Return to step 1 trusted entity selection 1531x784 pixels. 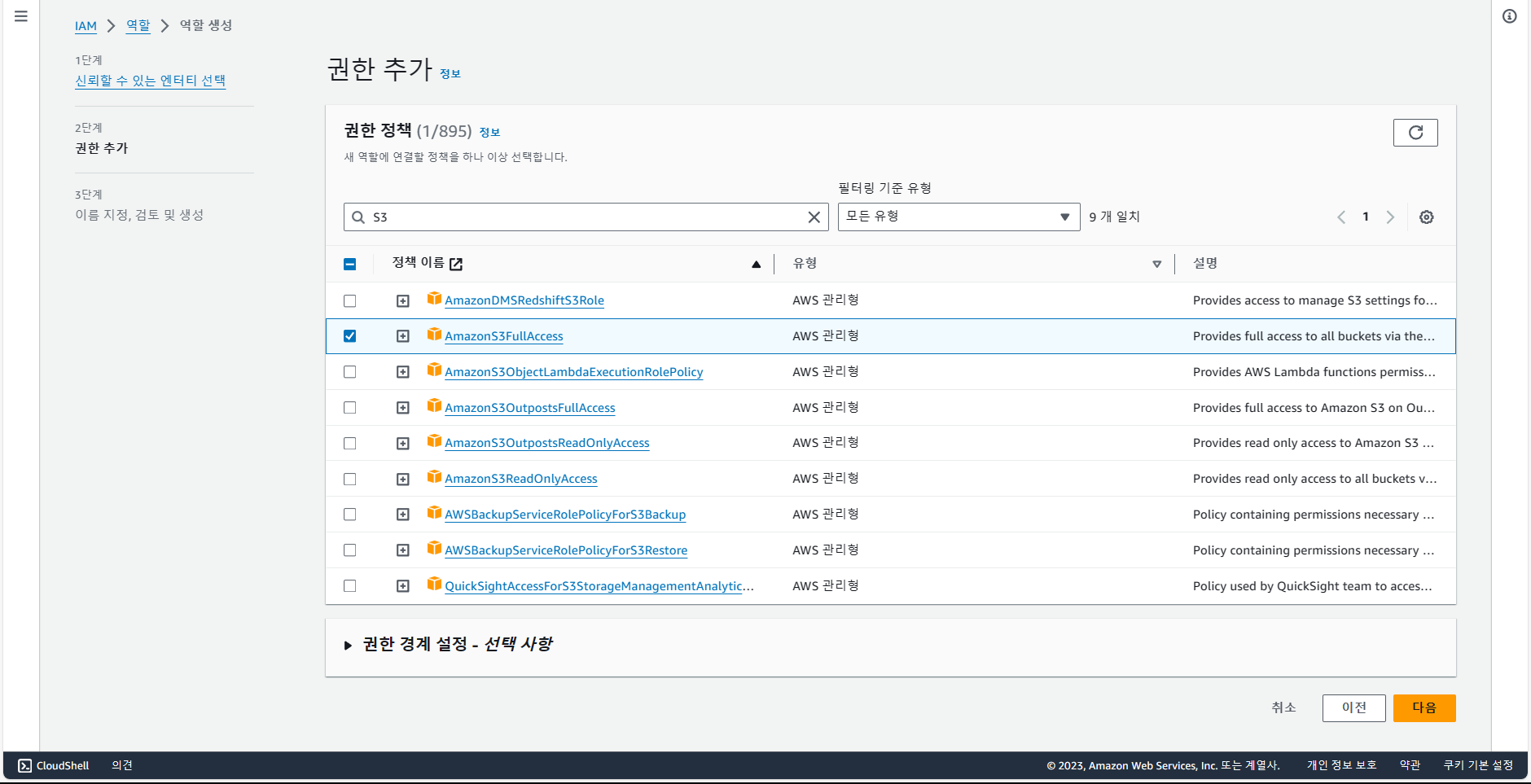151,81
